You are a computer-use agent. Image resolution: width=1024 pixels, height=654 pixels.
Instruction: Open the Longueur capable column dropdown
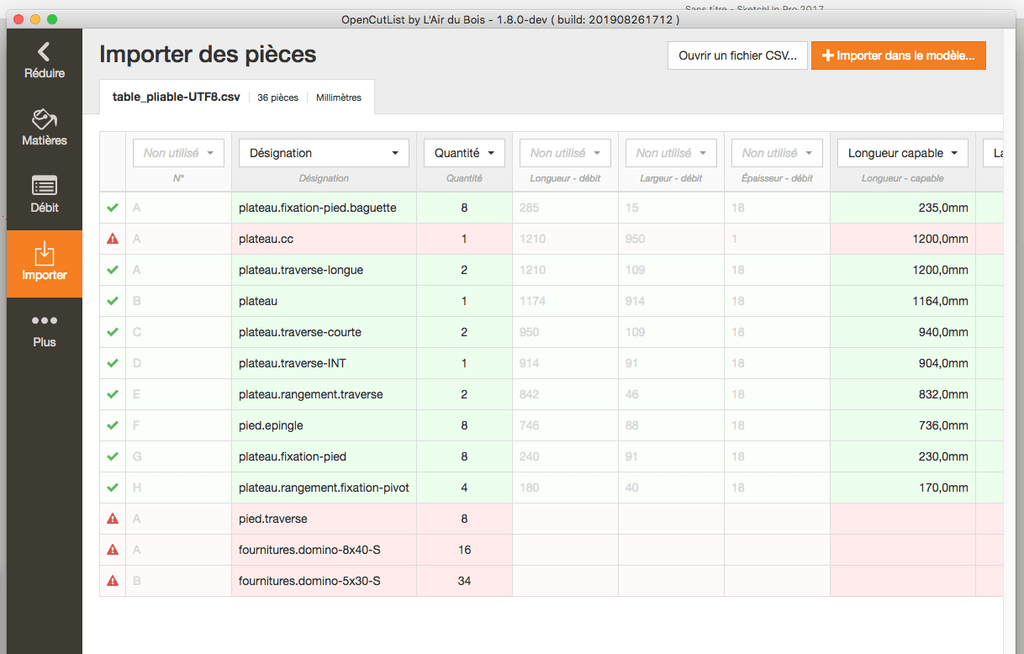(x=903, y=153)
